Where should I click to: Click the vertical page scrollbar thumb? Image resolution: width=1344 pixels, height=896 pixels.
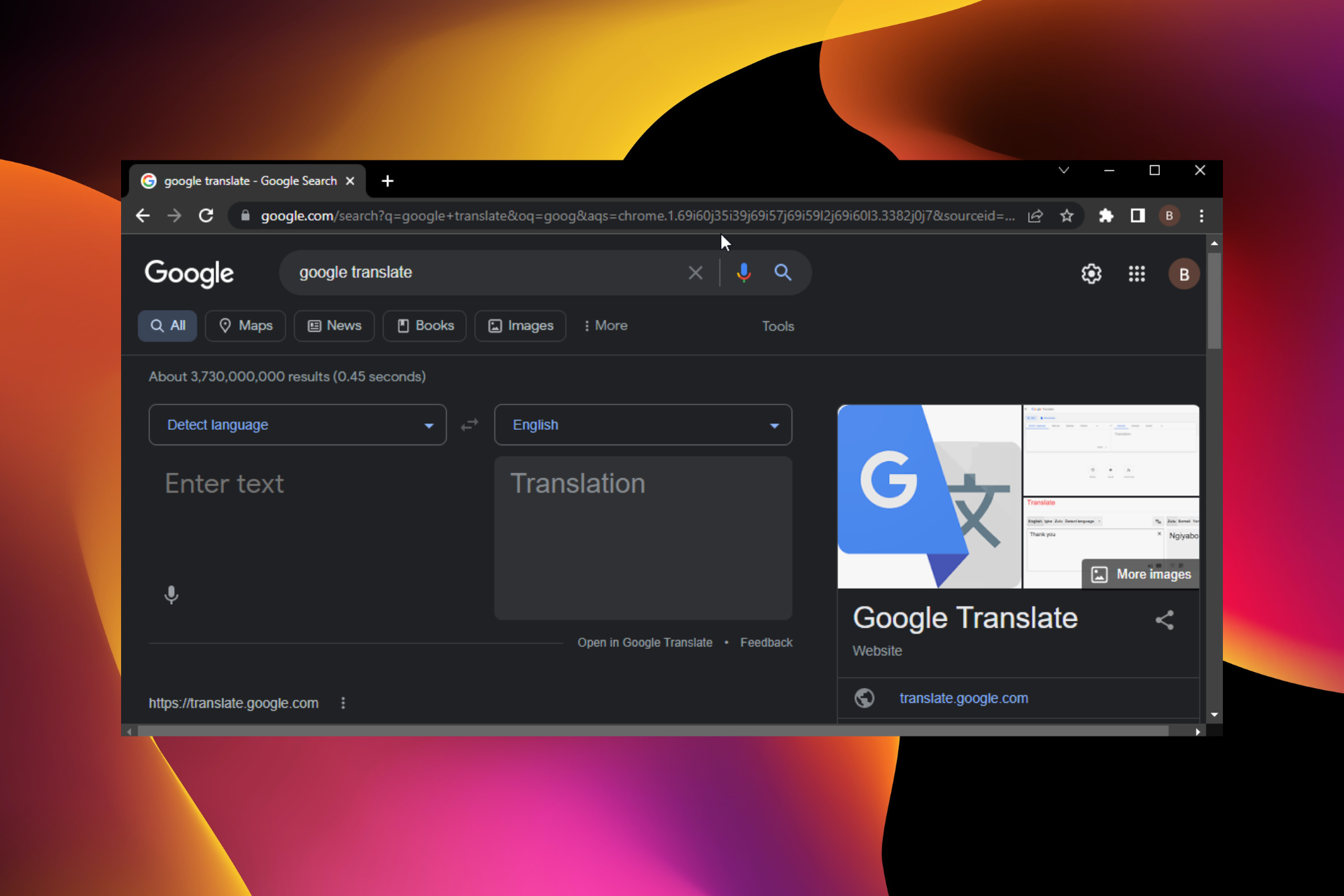pos(1214,301)
